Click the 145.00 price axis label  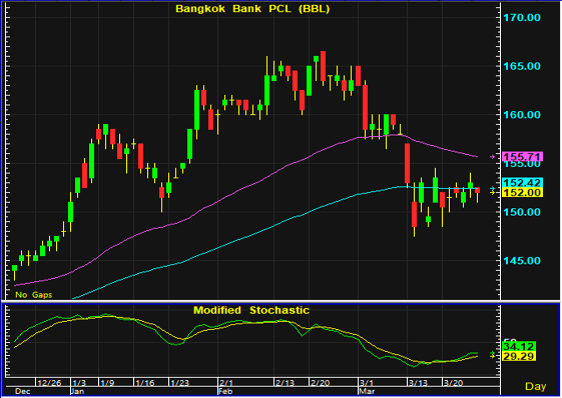(522, 261)
